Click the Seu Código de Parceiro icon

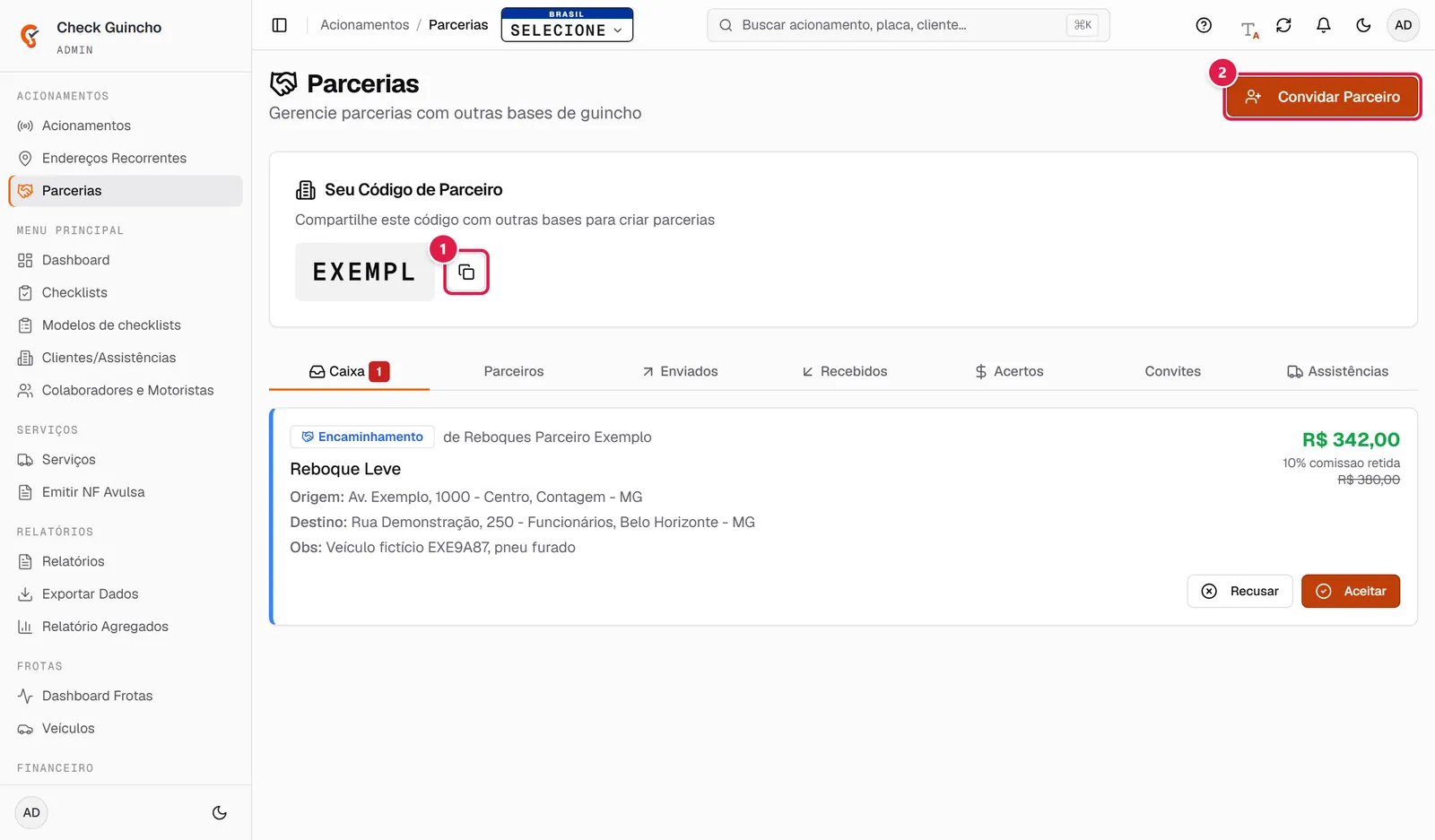click(306, 190)
